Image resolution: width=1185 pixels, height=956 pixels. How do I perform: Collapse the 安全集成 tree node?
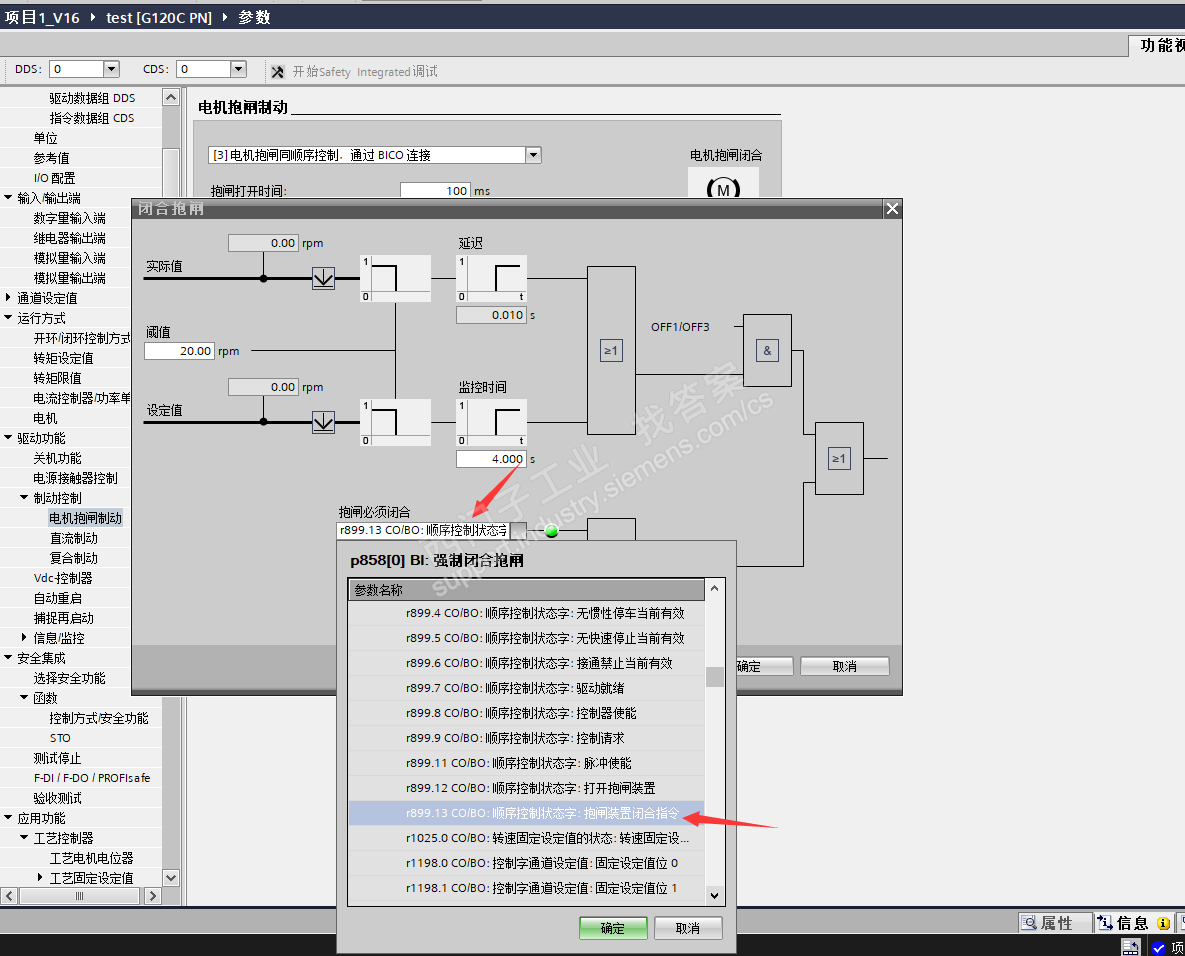coord(8,657)
